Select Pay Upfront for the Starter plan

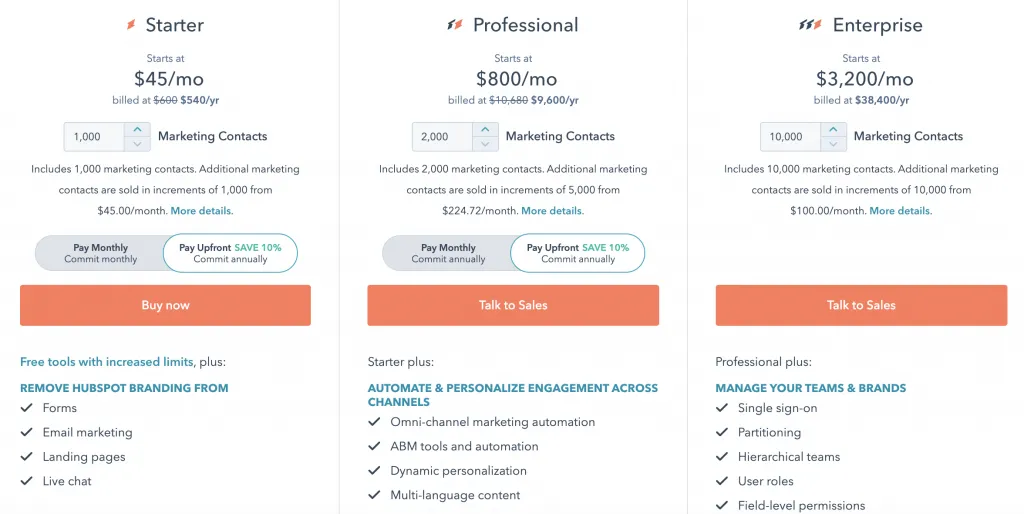coord(230,253)
